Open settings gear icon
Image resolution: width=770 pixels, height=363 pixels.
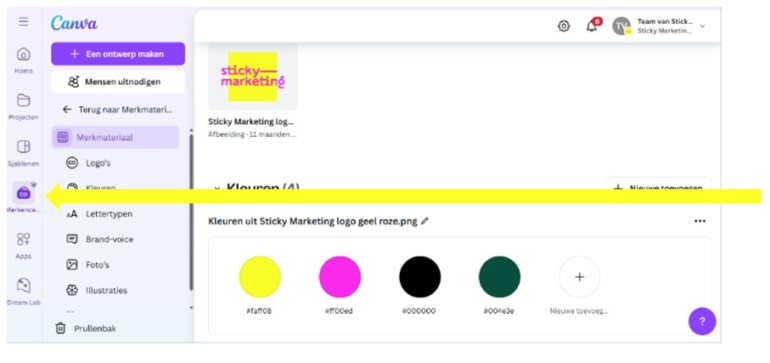[x=564, y=26]
